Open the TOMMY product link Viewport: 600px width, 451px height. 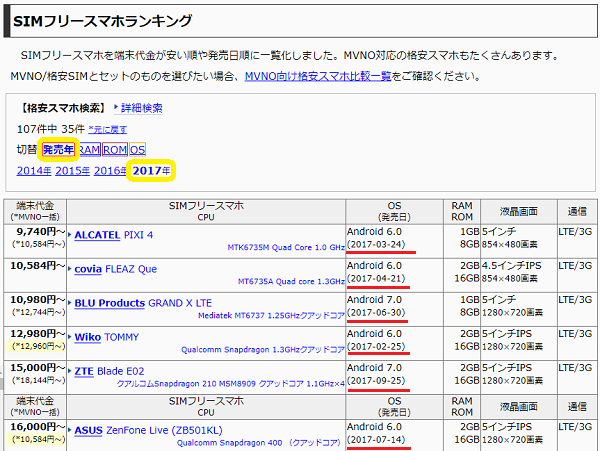(x=121, y=337)
